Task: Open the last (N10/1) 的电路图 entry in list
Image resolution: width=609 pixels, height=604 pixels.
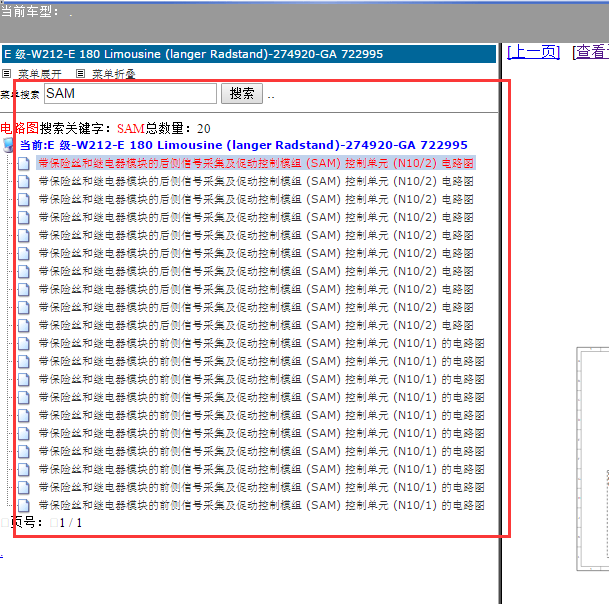Action: click(x=261, y=505)
